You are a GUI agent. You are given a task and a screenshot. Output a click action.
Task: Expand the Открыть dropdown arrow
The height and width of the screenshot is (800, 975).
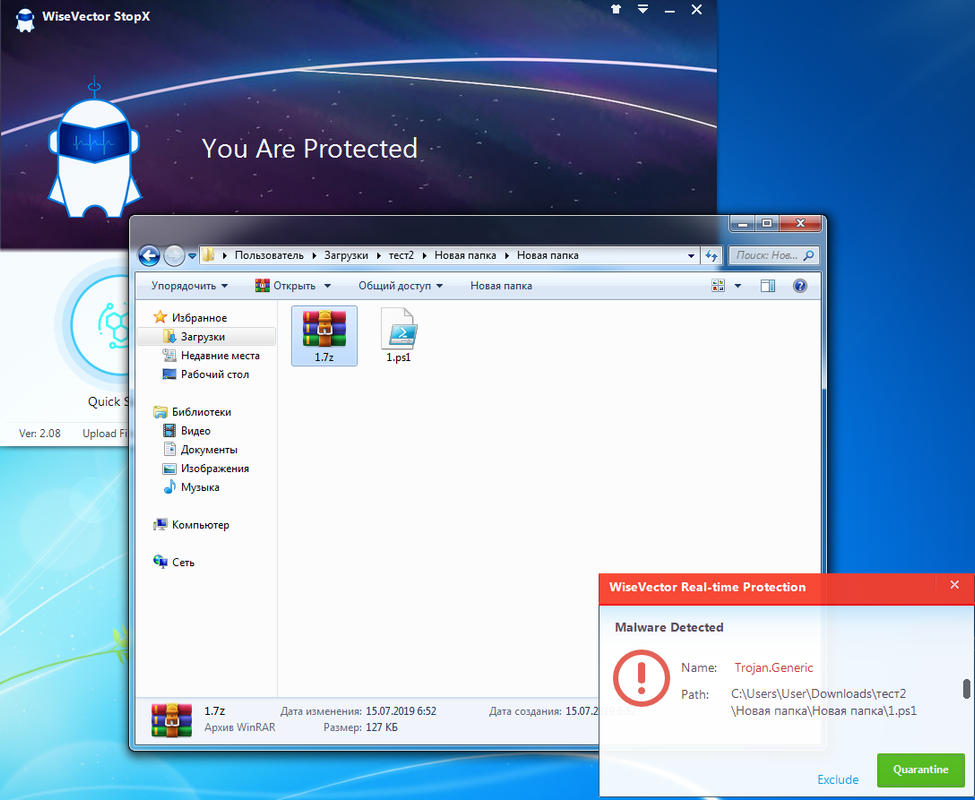pyautogui.click(x=328, y=286)
